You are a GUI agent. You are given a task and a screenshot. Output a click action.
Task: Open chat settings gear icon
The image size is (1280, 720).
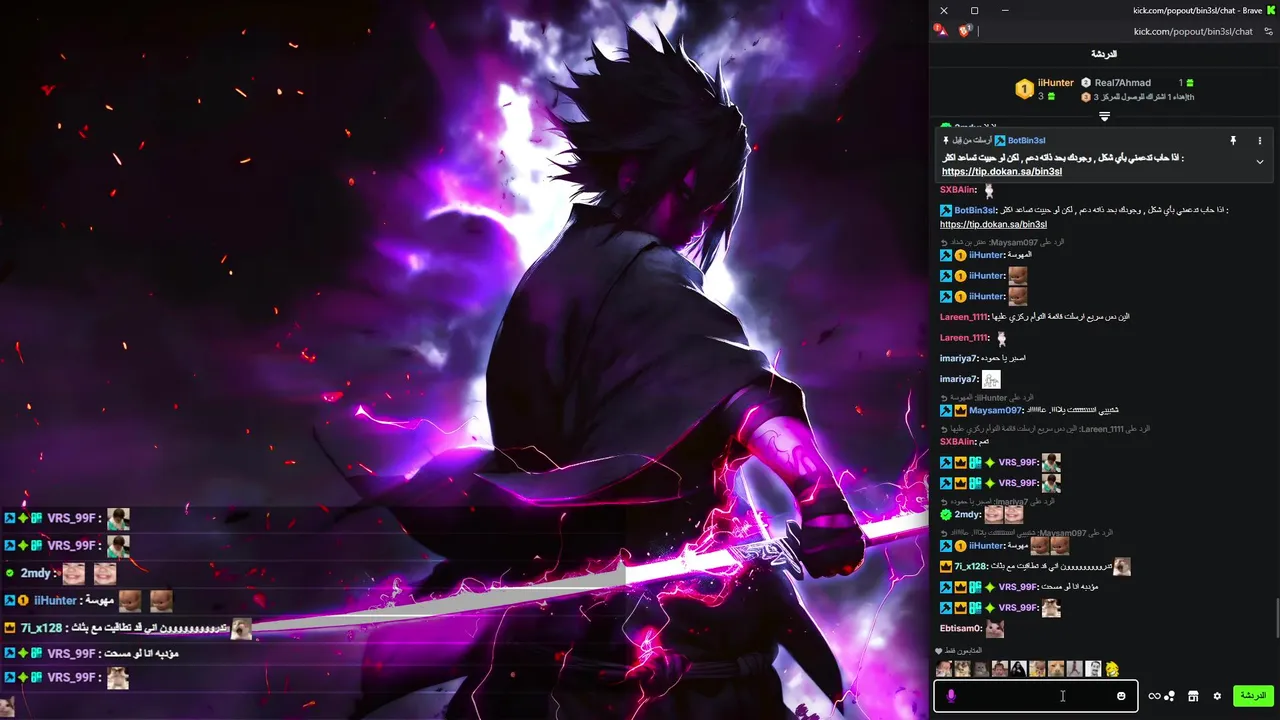coord(1217,696)
